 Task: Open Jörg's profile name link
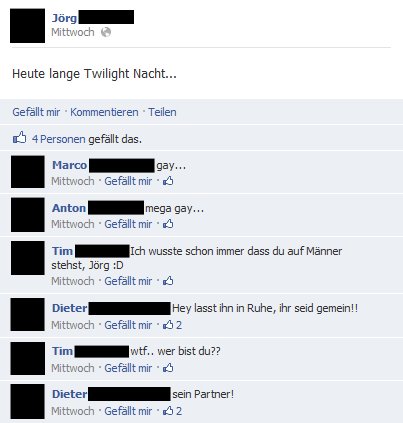coord(64,18)
